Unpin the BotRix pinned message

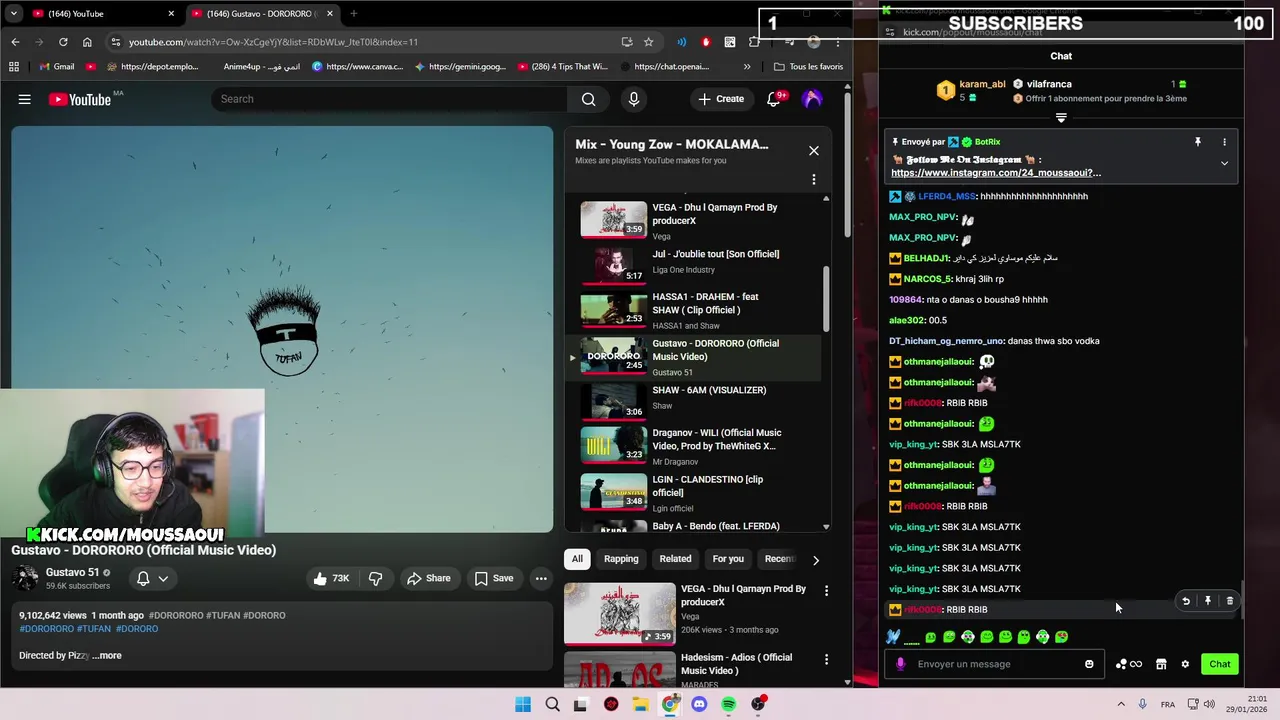[1197, 142]
